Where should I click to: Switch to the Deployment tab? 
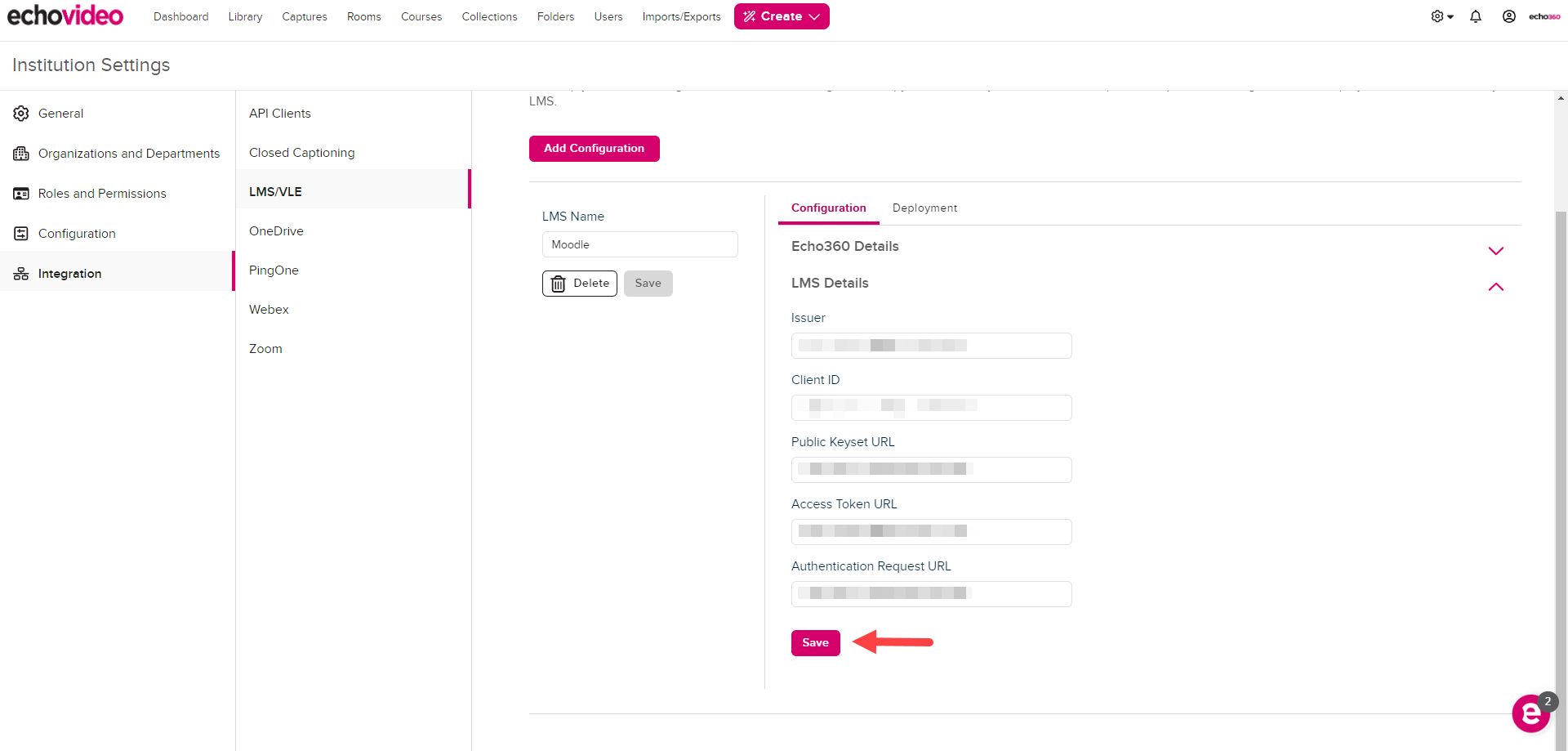click(x=924, y=208)
